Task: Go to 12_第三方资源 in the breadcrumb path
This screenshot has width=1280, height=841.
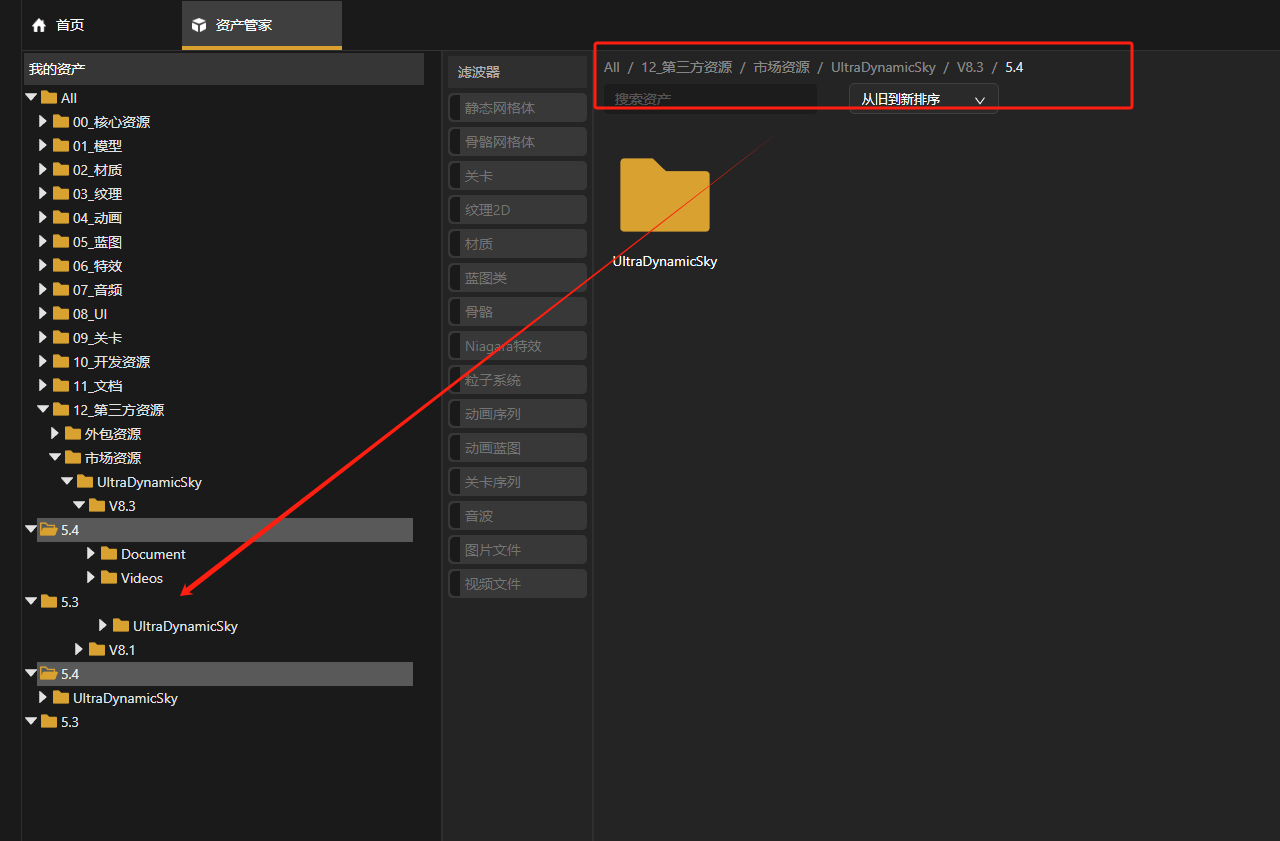Action: pos(686,67)
